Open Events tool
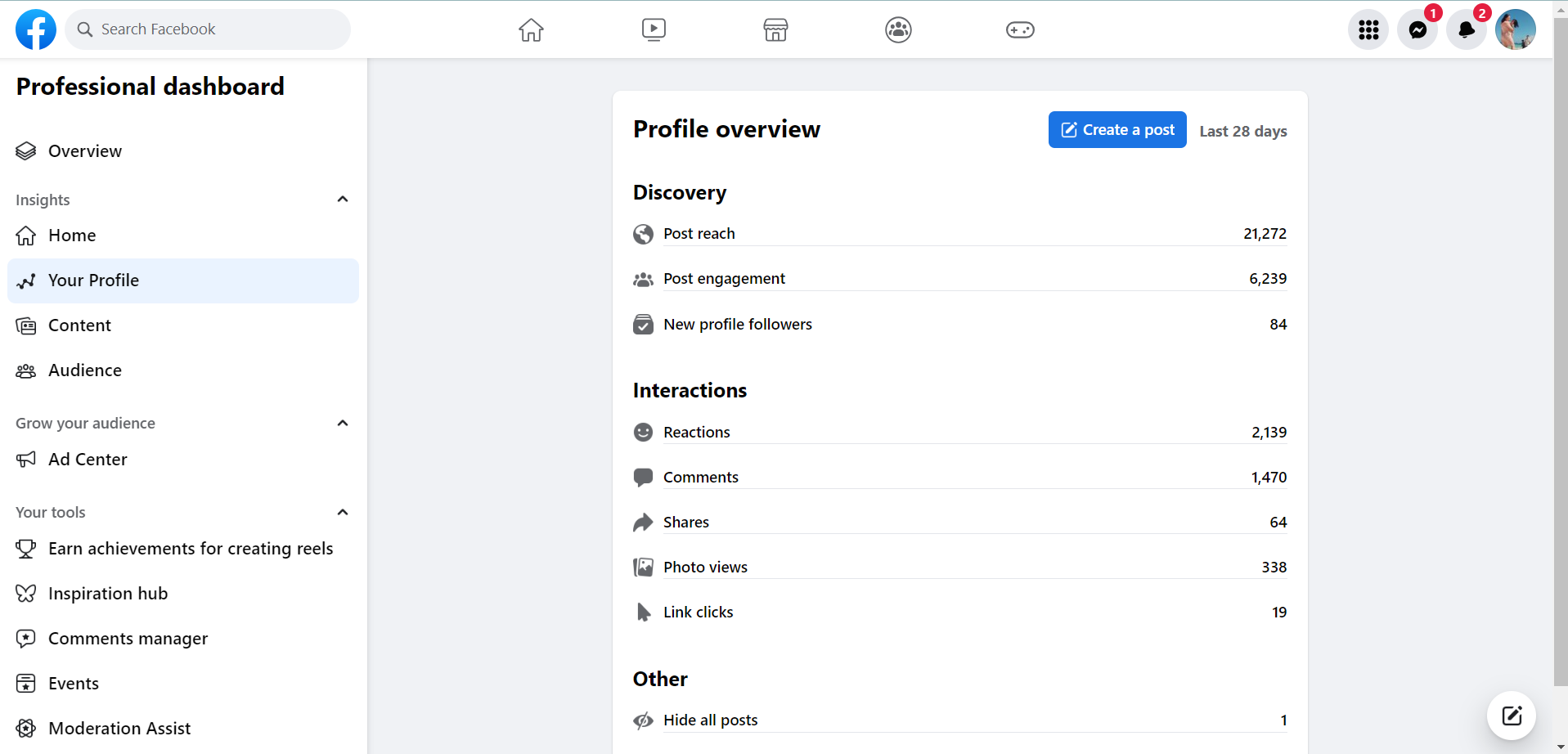Screen dimensions: 1568x754 pyautogui.click(x=183, y=684)
